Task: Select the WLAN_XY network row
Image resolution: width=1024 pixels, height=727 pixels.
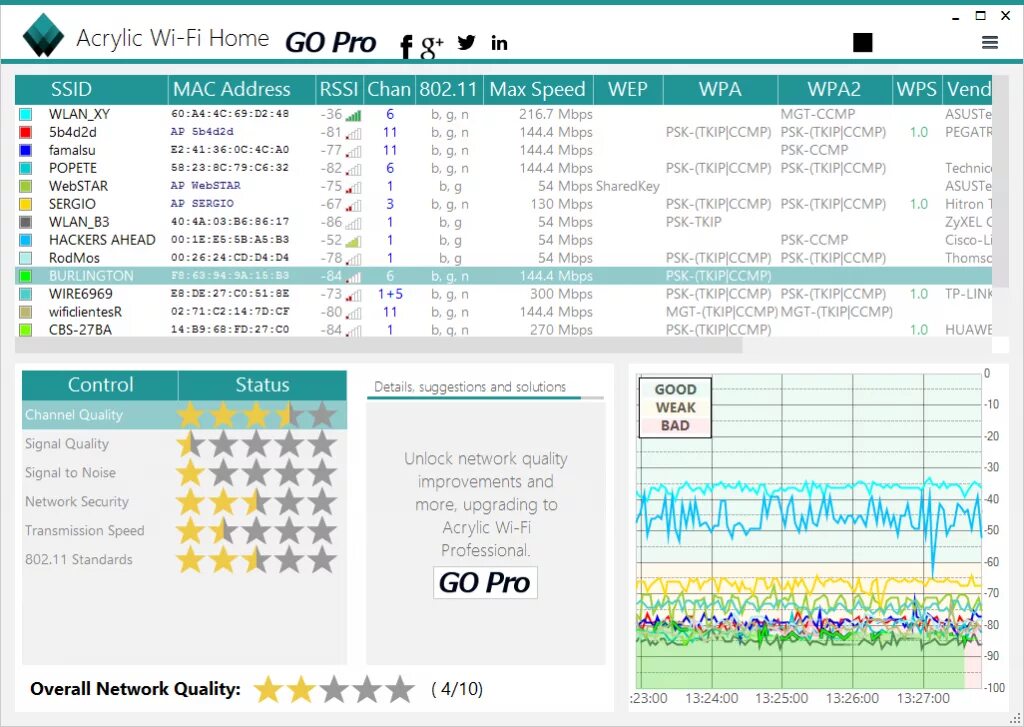Action: coord(504,114)
